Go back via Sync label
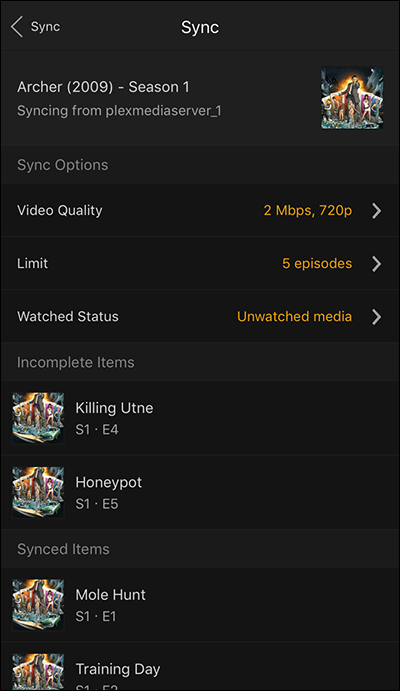Image resolution: width=400 pixels, height=691 pixels. point(45,27)
